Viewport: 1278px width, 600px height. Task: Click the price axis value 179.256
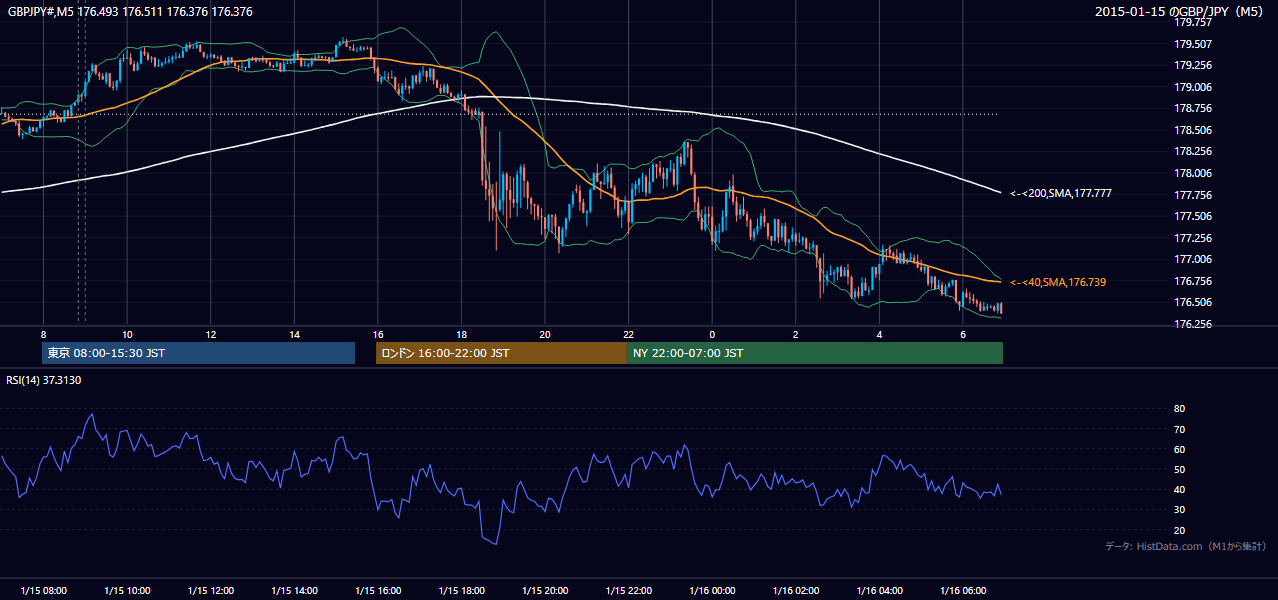click(x=1195, y=65)
